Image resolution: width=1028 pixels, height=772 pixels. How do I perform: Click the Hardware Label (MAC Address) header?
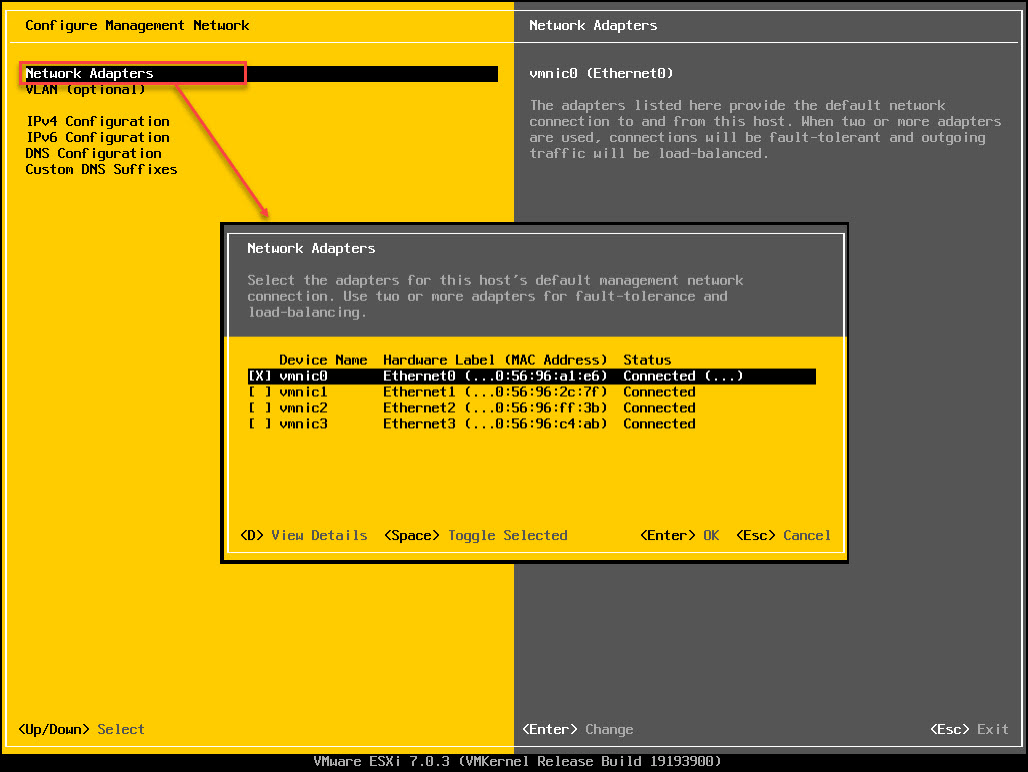click(x=495, y=360)
